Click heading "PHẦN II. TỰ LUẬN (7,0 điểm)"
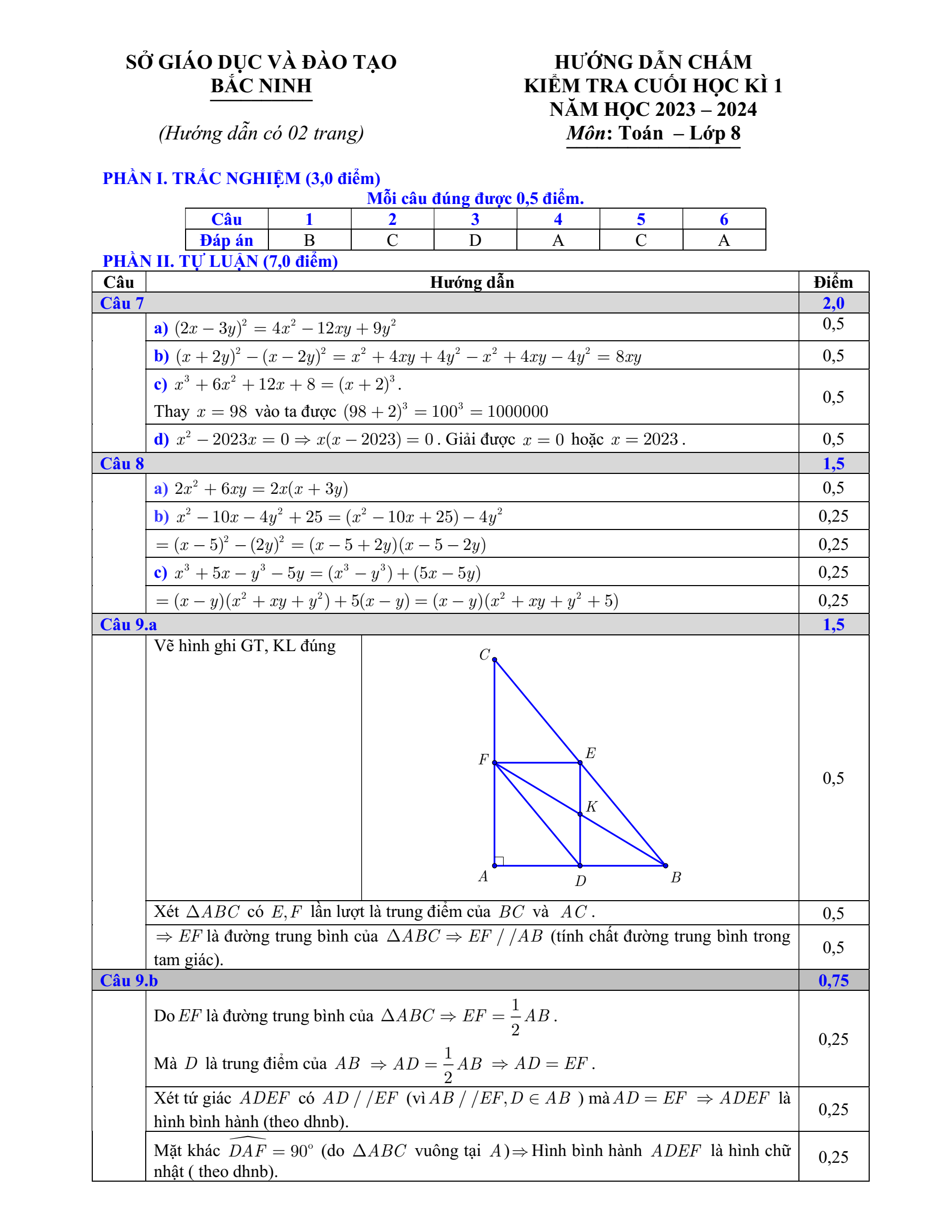Image resolution: width=952 pixels, height=1232 pixels. click(x=221, y=261)
